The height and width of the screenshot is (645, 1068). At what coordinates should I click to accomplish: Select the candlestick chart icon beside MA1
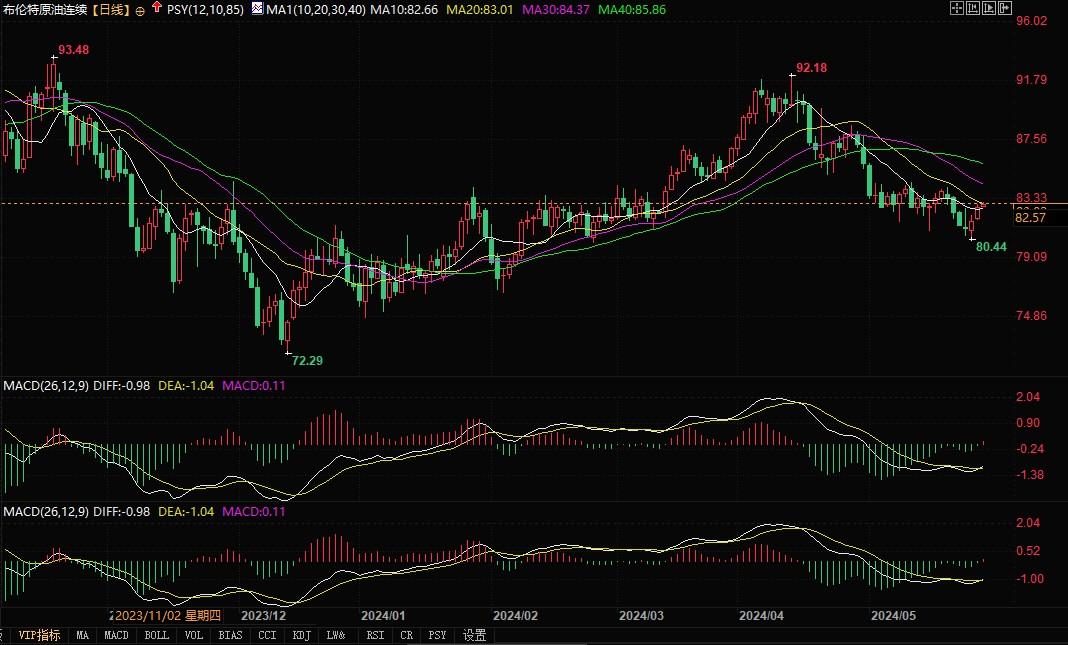click(255, 8)
